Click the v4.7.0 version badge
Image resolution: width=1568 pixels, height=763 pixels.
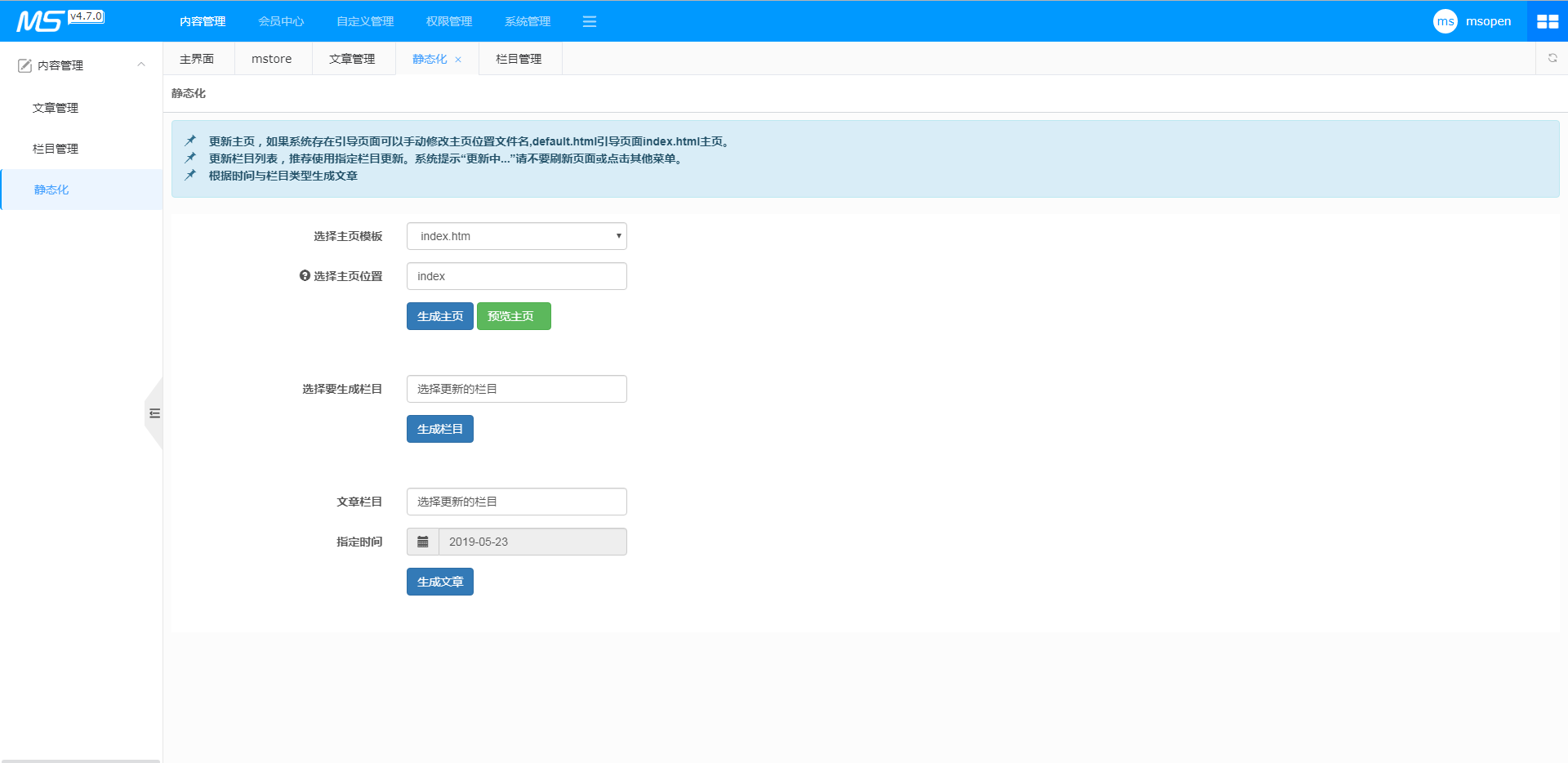click(x=86, y=16)
